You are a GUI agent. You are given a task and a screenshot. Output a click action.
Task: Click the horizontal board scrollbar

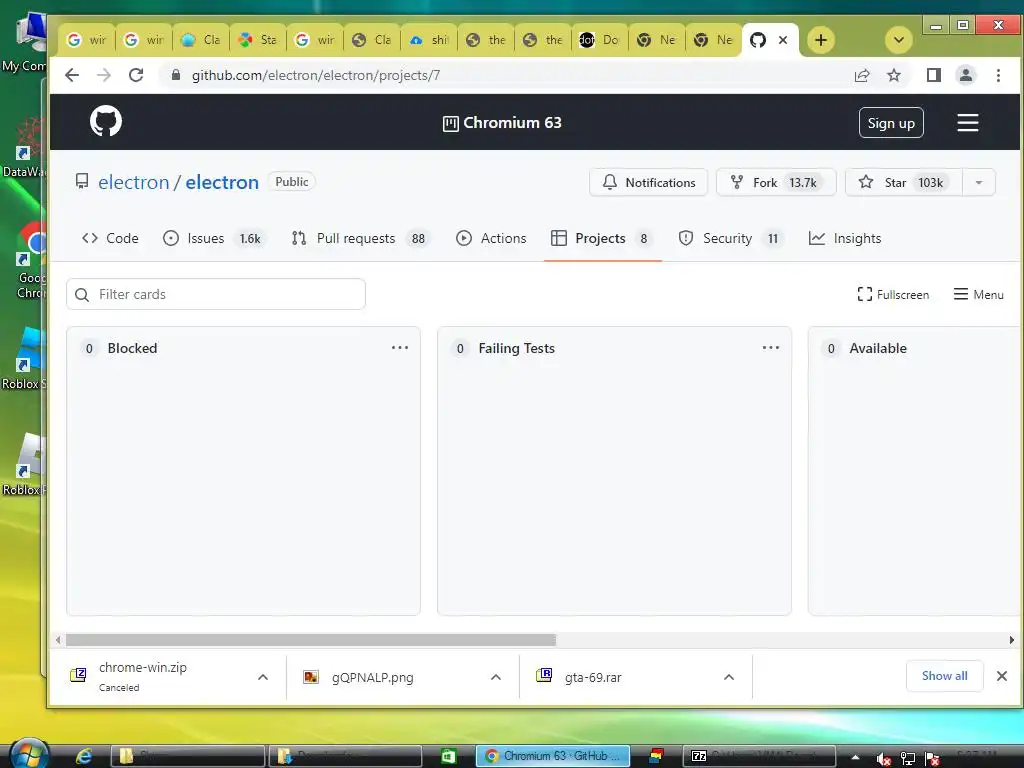click(311, 640)
